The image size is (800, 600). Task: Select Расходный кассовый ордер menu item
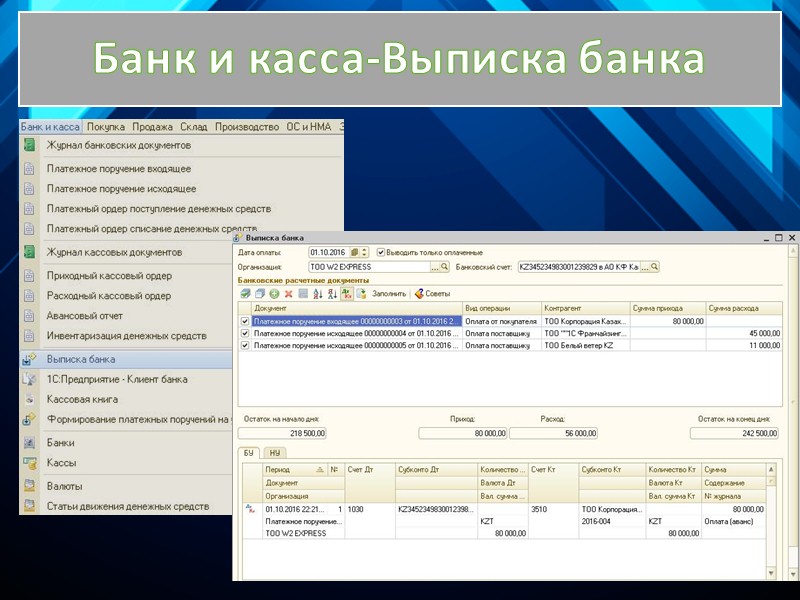(109, 296)
